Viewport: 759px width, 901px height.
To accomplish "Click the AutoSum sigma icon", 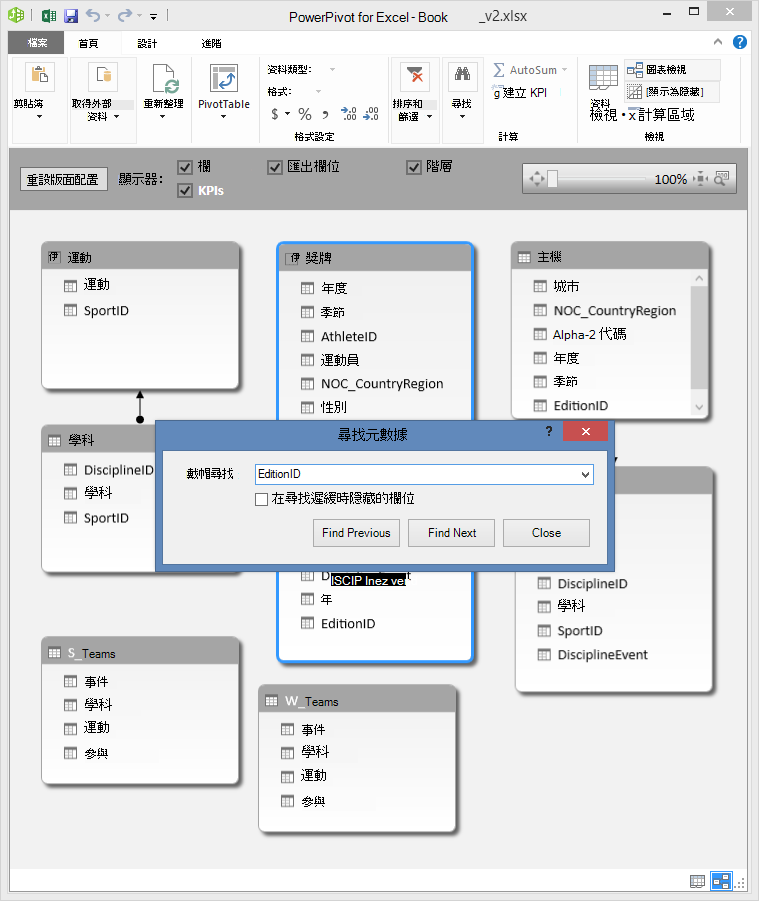I will (499, 70).
